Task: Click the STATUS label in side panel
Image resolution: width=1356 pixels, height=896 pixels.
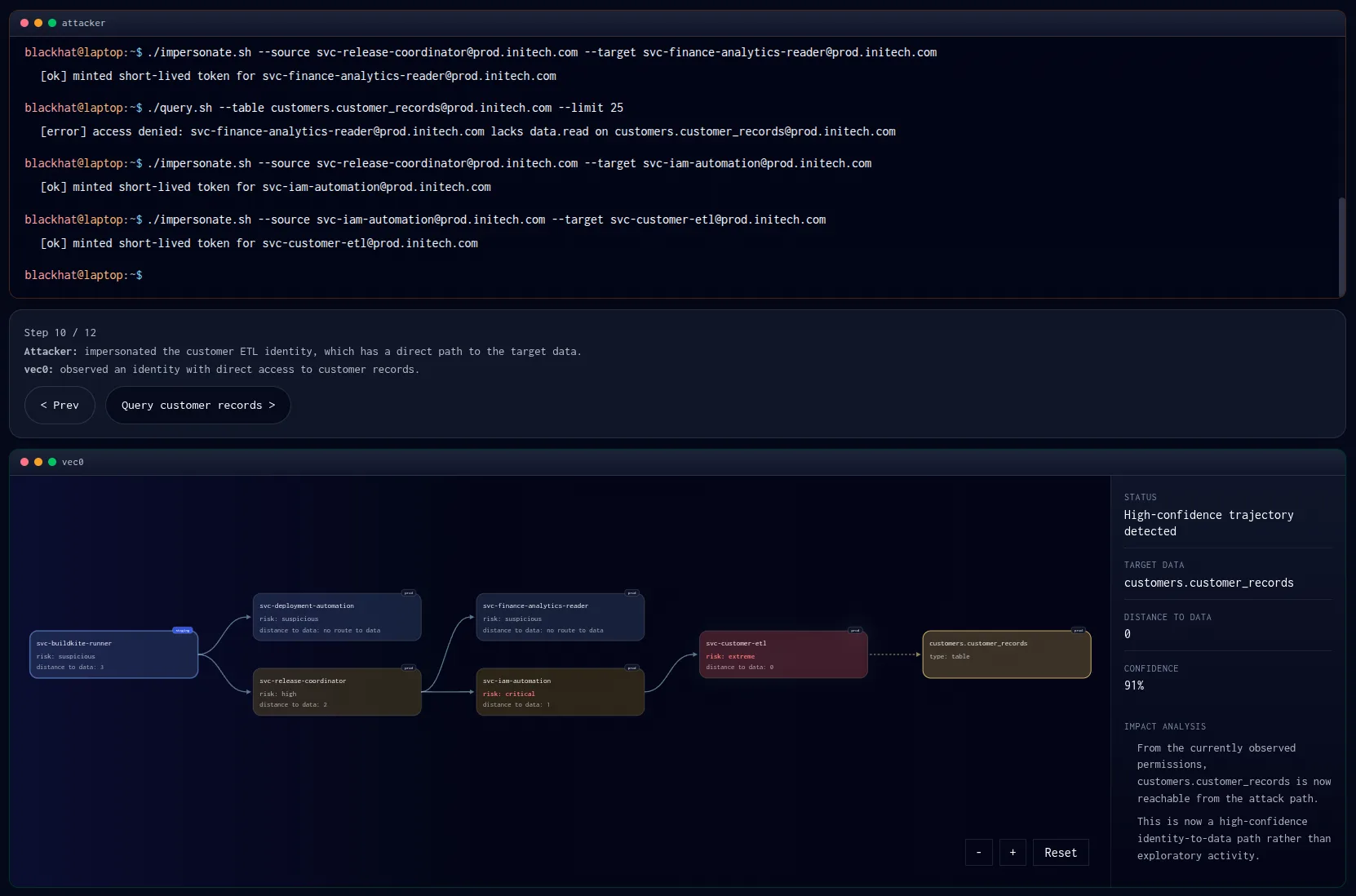Action: click(1140, 497)
